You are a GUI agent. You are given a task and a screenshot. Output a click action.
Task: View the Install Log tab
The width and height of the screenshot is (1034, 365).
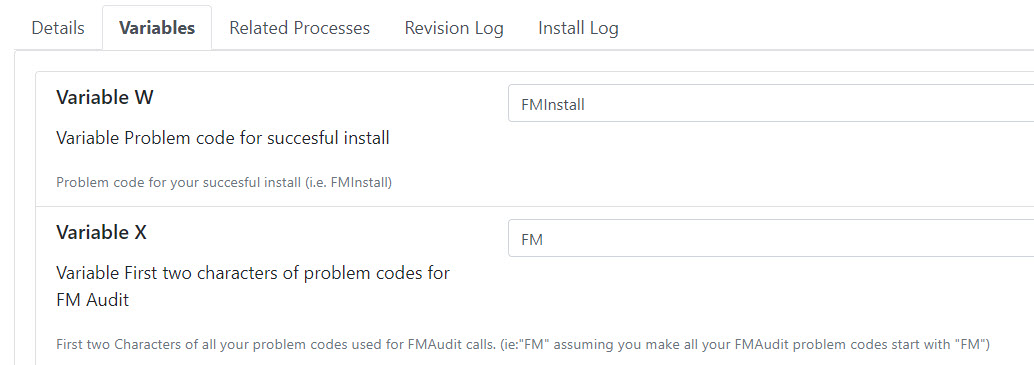(x=578, y=28)
